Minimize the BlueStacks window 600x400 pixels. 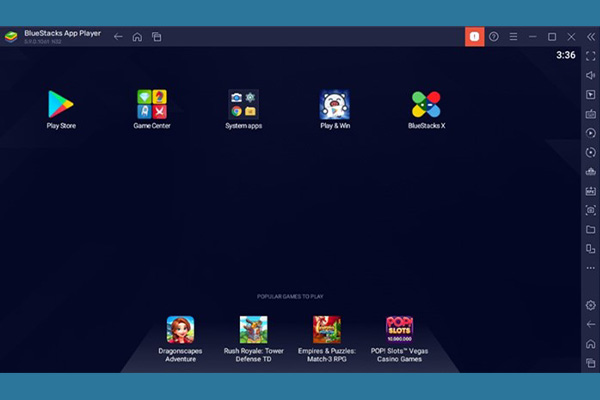click(x=532, y=37)
